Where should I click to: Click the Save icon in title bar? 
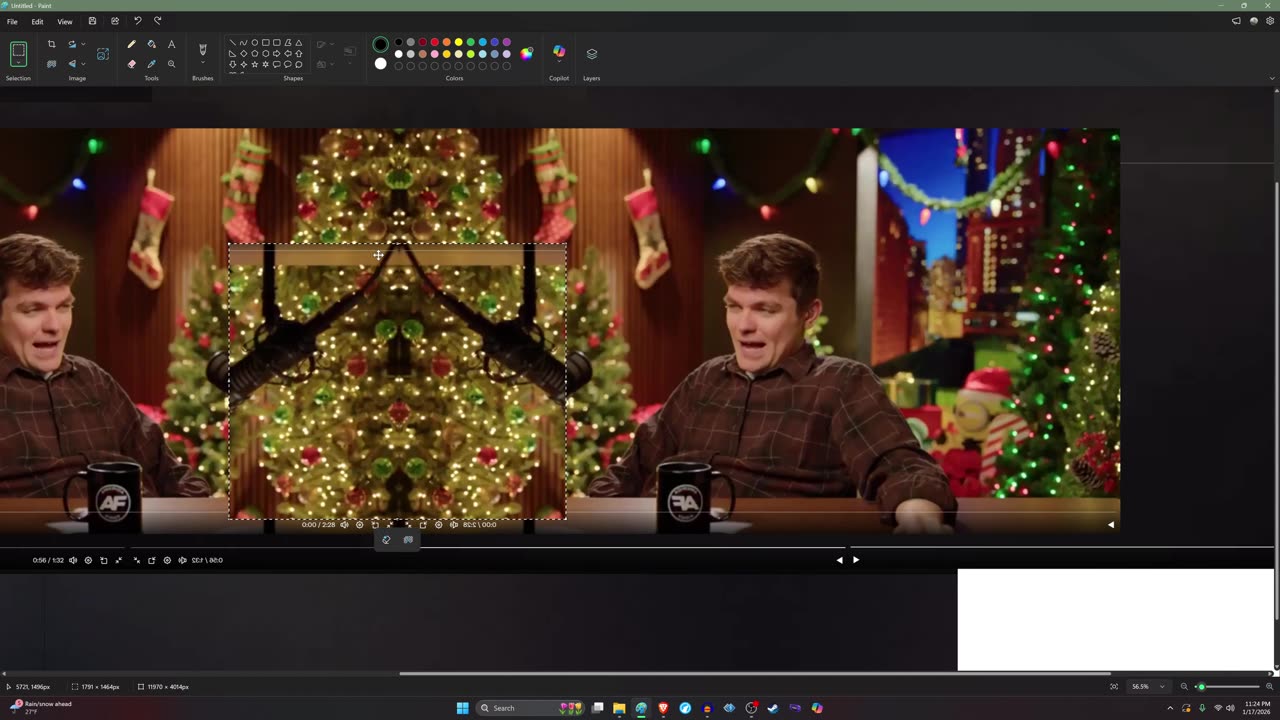pyautogui.click(x=92, y=21)
